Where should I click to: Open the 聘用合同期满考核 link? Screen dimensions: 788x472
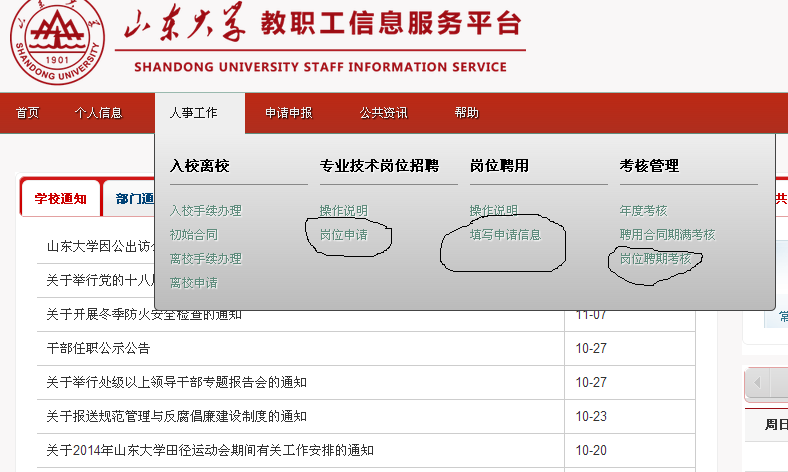667,235
